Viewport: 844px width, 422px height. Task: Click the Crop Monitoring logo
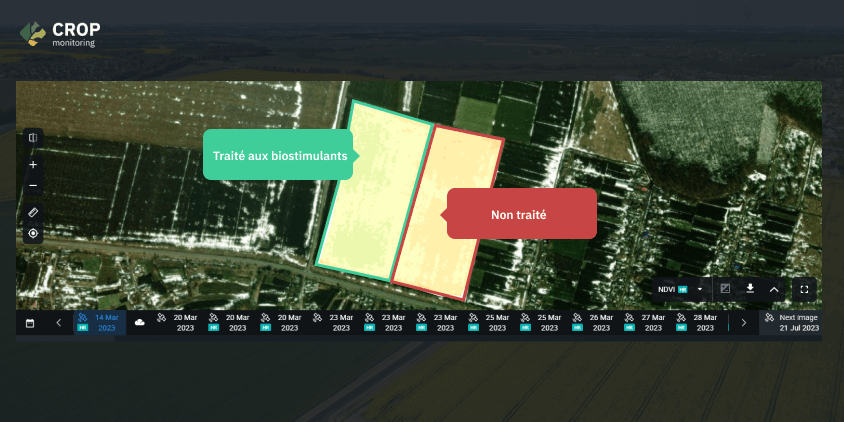click(60, 34)
